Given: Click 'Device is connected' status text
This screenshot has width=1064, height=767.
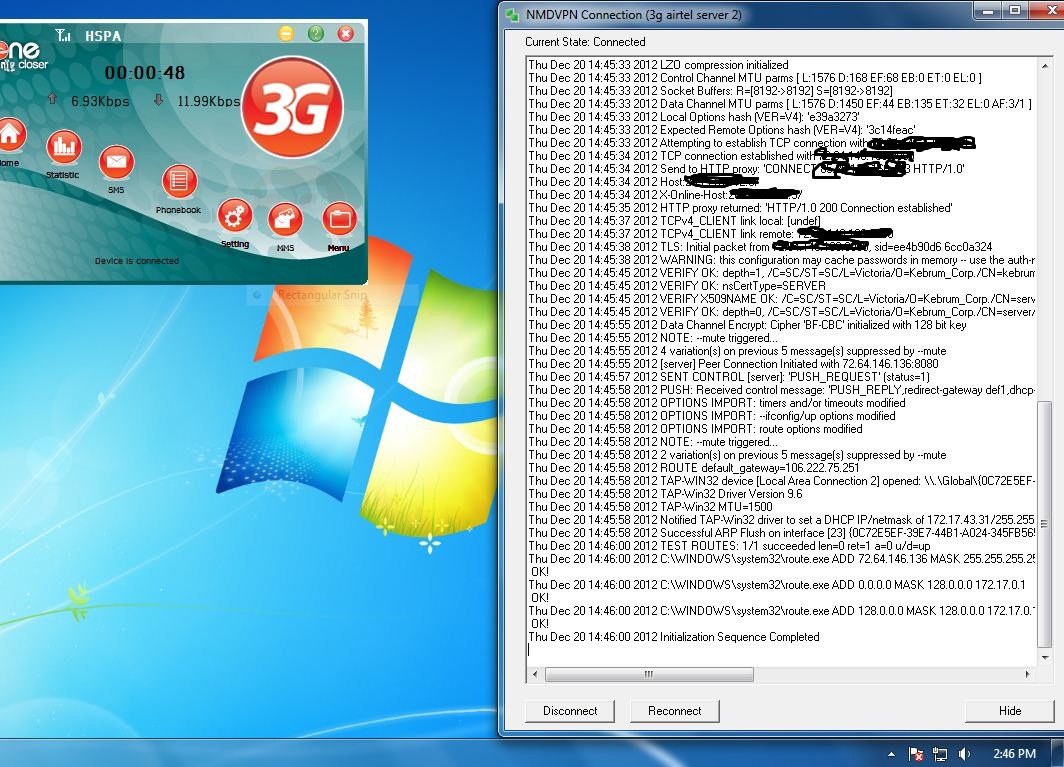Looking at the screenshot, I should (136, 261).
